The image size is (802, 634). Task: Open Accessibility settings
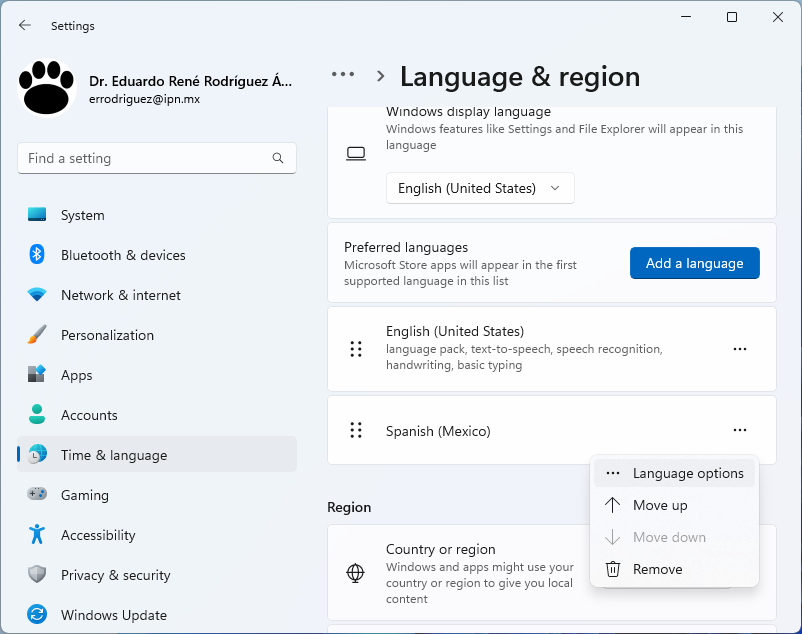[x=98, y=535]
